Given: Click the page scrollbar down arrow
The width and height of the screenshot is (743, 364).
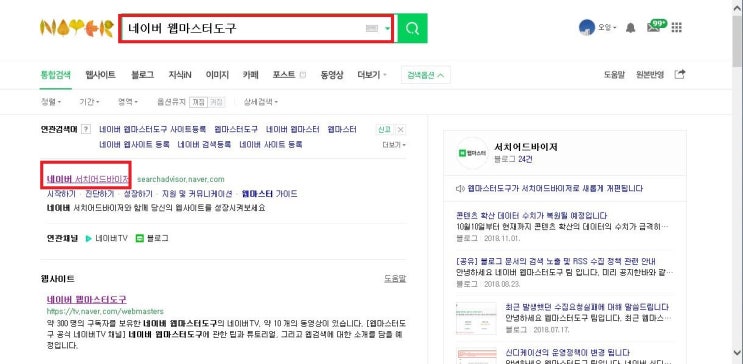Looking at the screenshot, I should tap(737, 352).
